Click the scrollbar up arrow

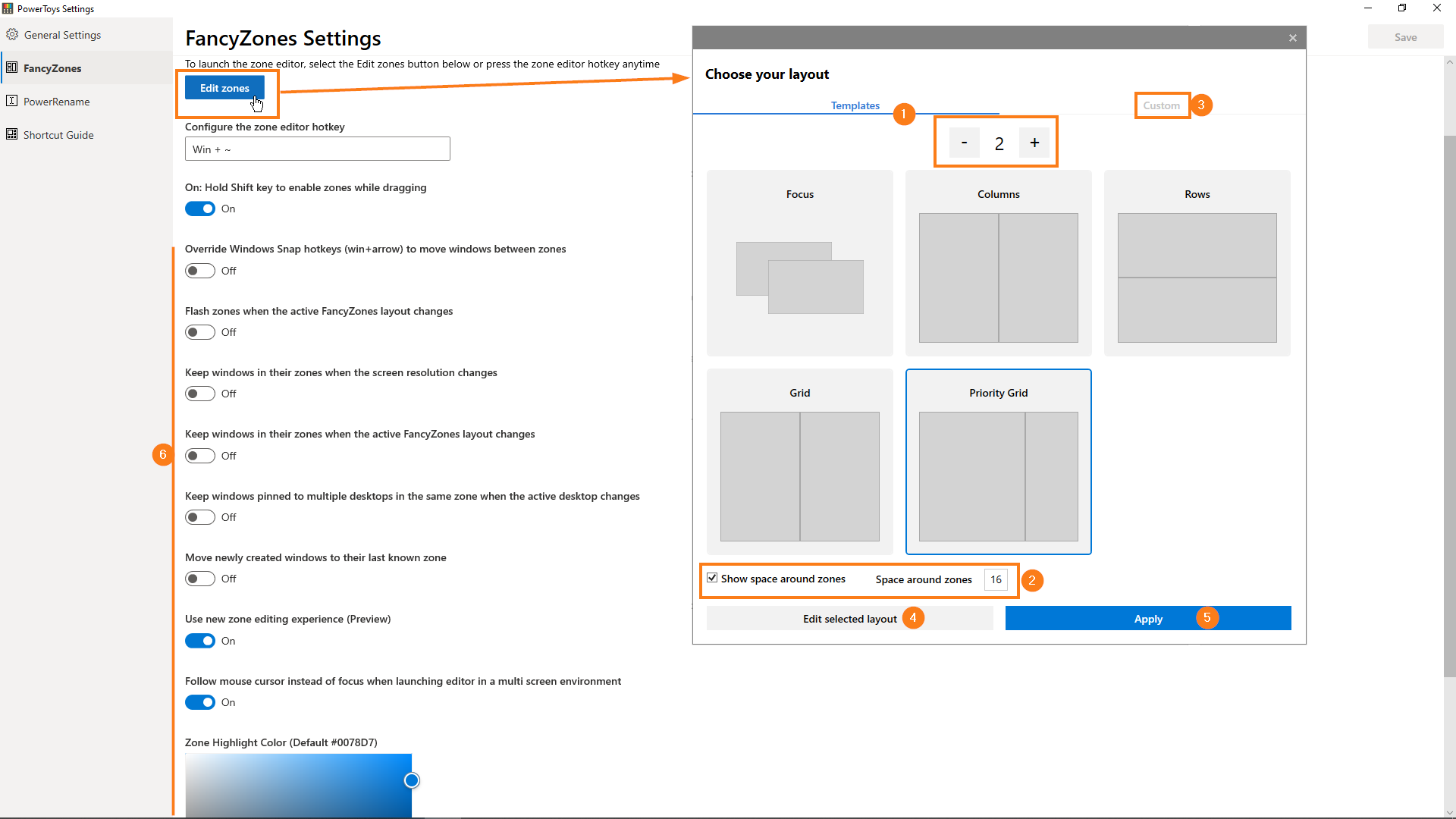pos(1449,62)
